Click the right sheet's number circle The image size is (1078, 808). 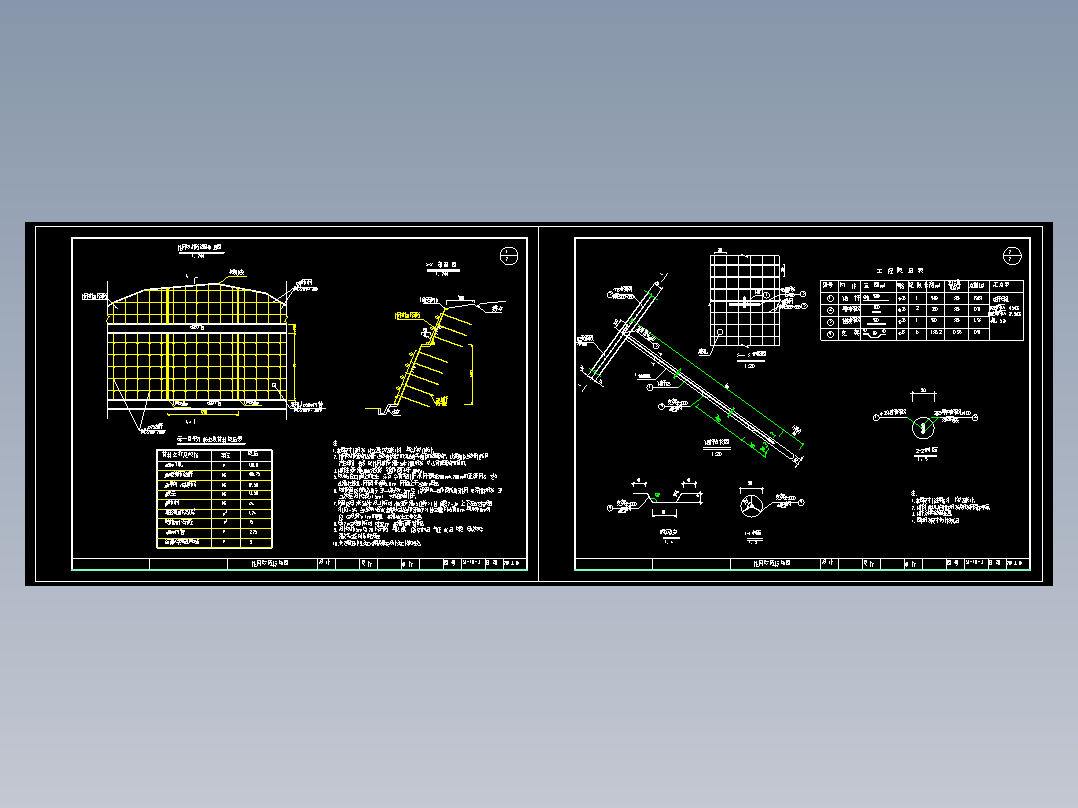click(x=1012, y=256)
